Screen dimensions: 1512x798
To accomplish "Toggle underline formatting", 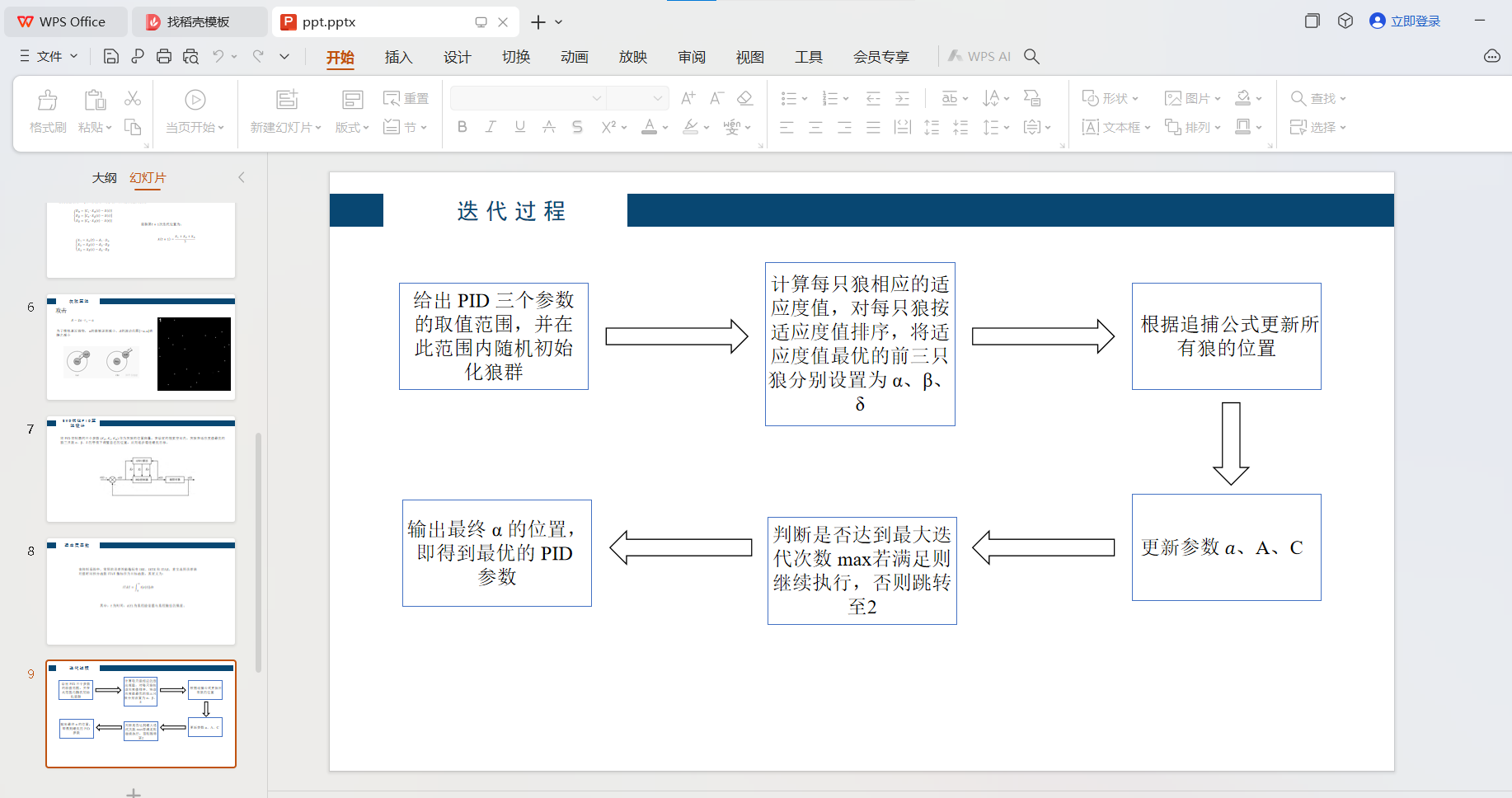I will click(x=519, y=127).
